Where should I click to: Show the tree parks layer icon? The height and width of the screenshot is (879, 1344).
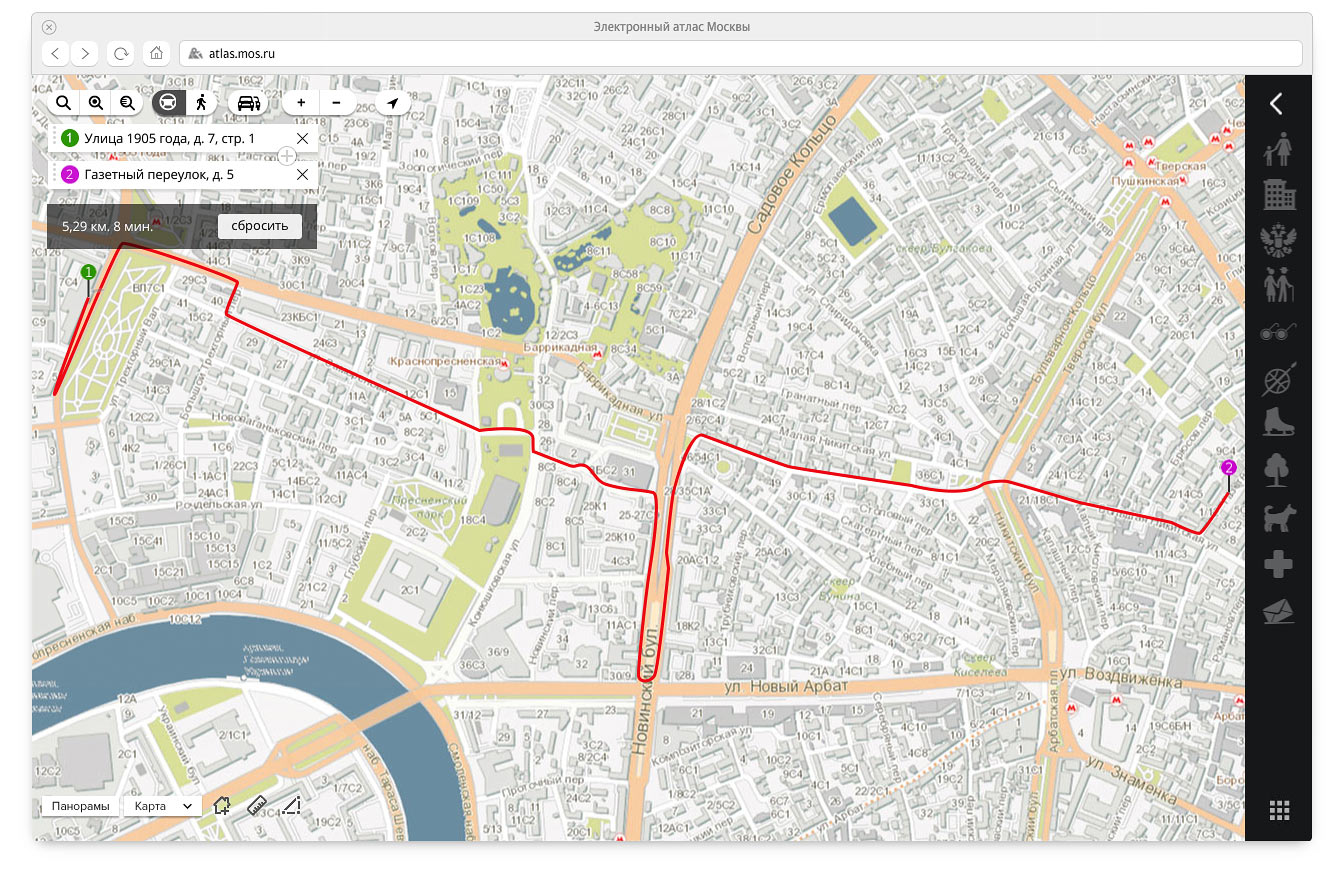[x=1277, y=469]
